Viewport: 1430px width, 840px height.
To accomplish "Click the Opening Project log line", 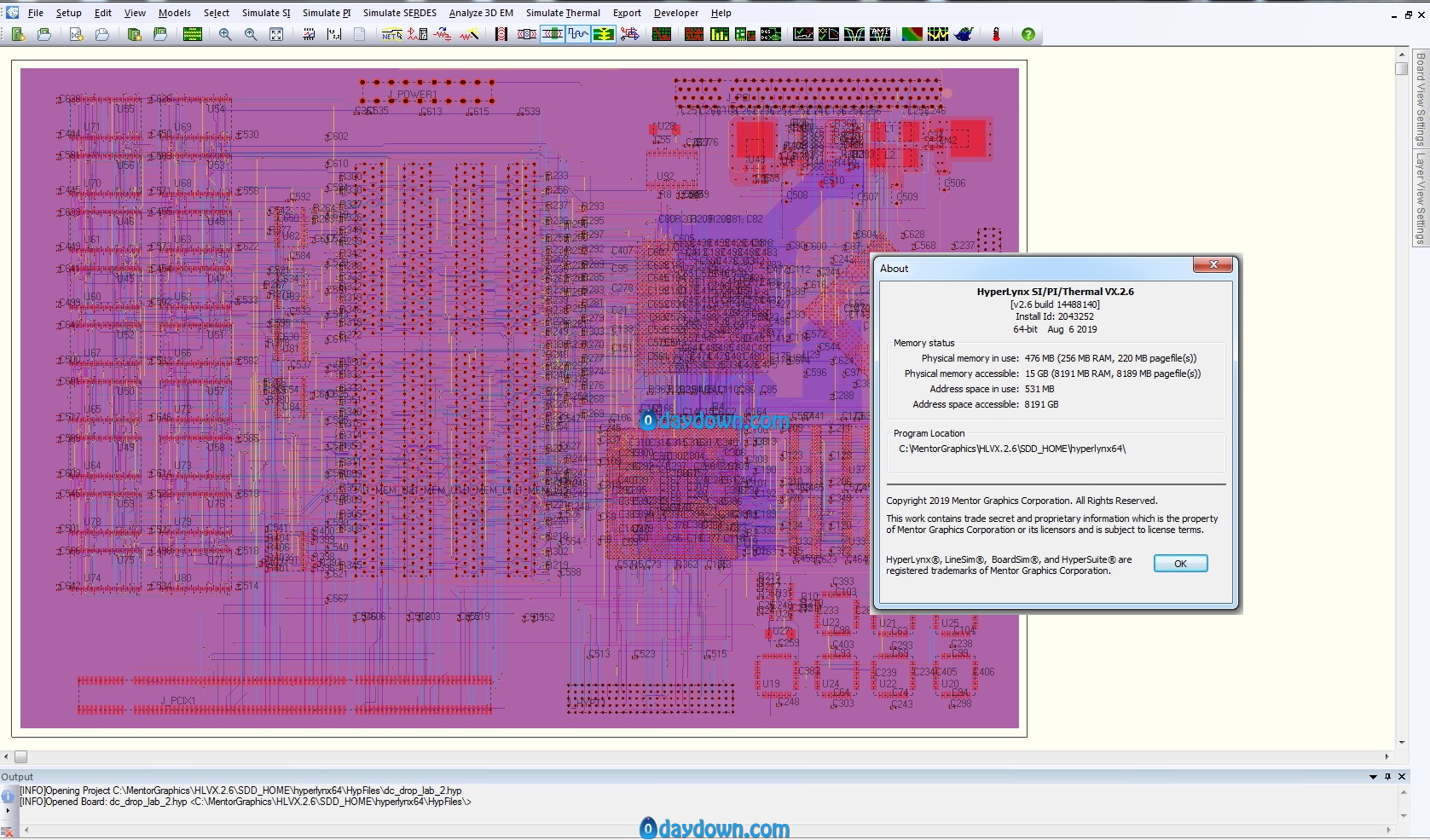I will coord(240,791).
